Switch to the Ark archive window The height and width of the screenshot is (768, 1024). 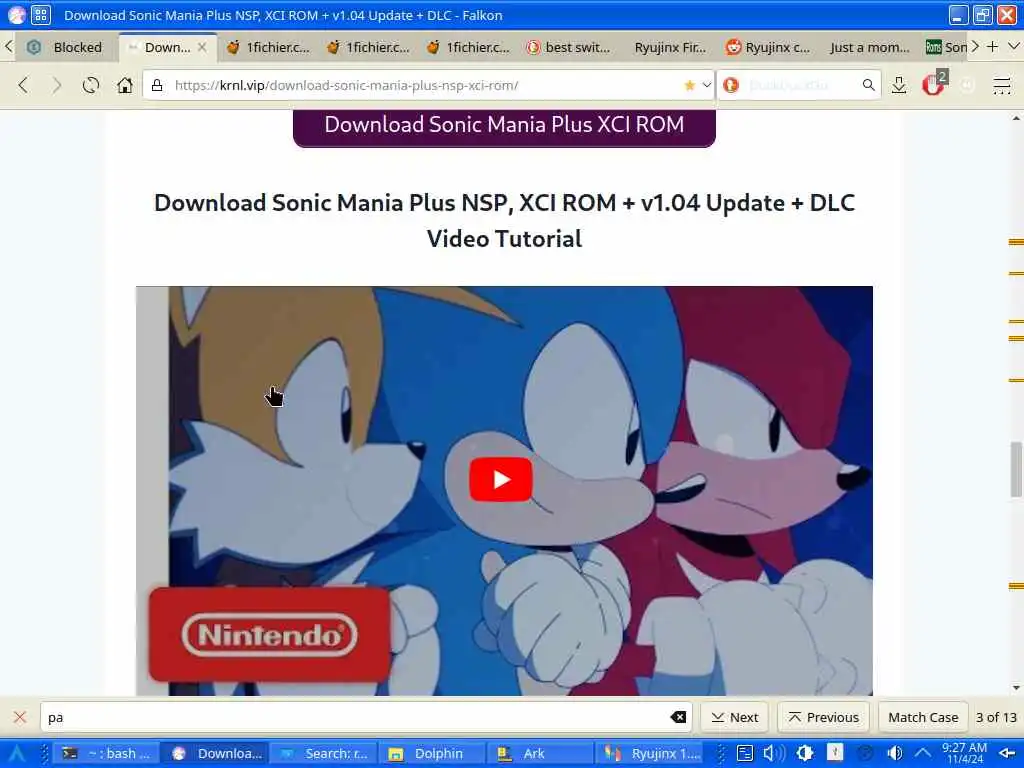(539, 754)
